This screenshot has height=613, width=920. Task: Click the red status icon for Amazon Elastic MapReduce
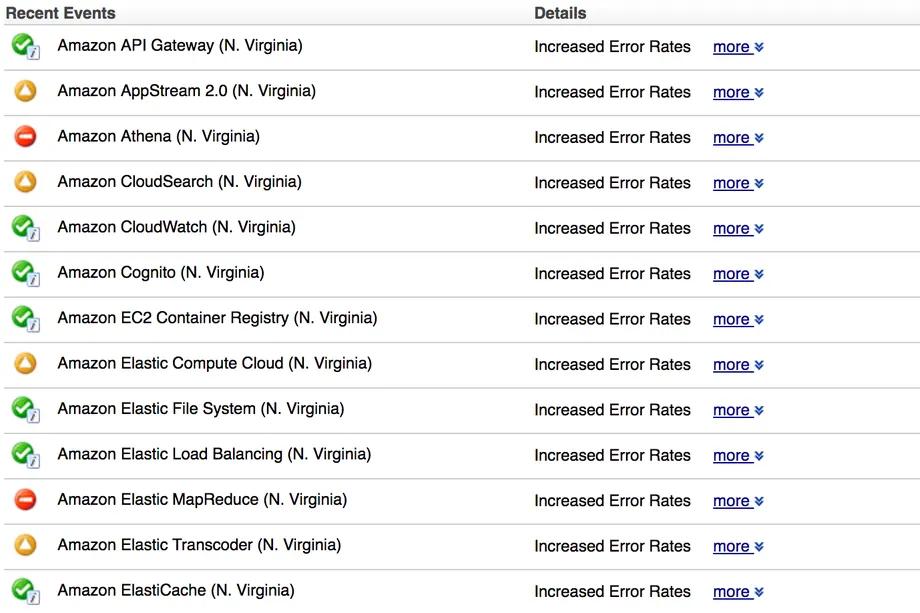(25, 500)
